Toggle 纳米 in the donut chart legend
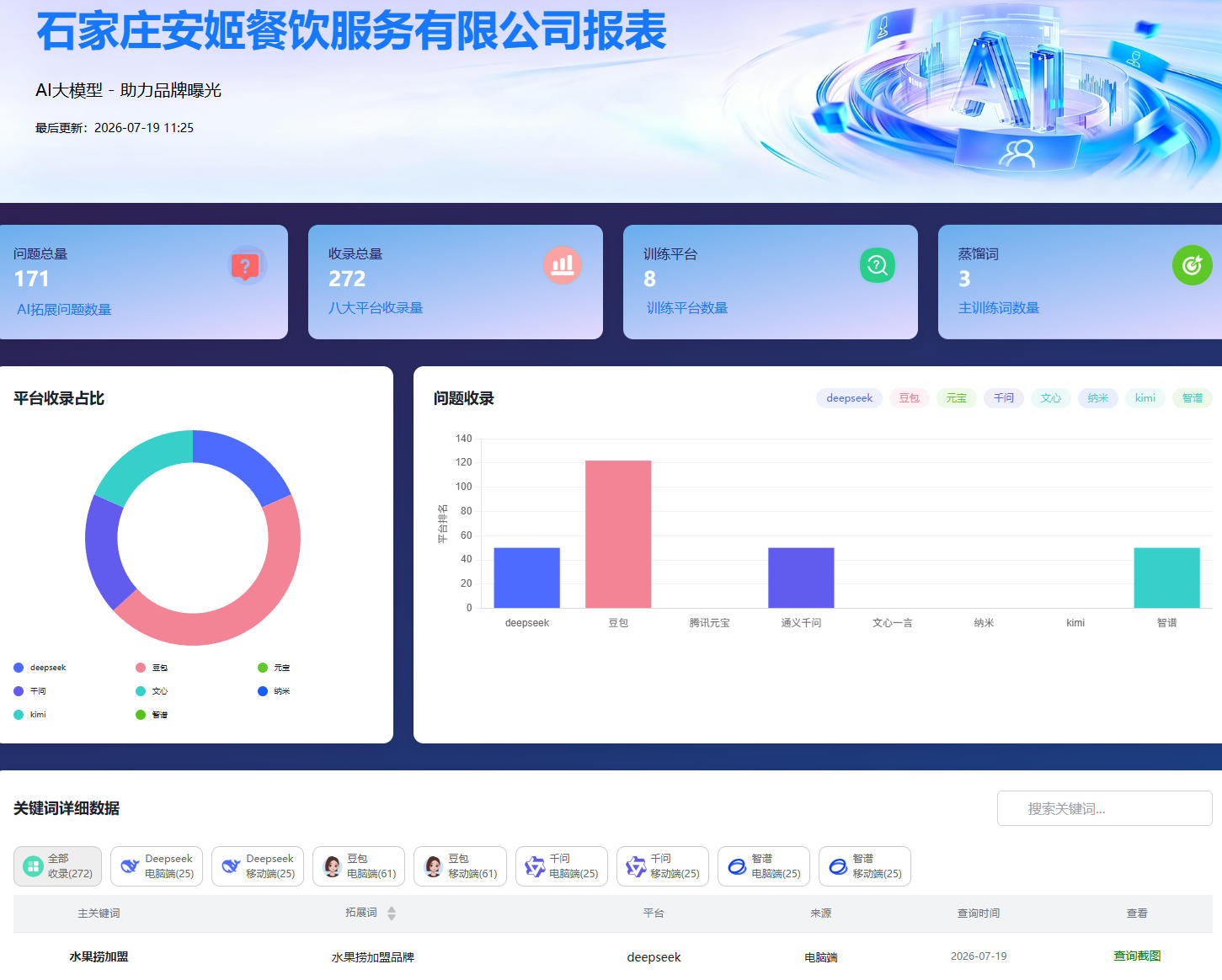 [274, 691]
